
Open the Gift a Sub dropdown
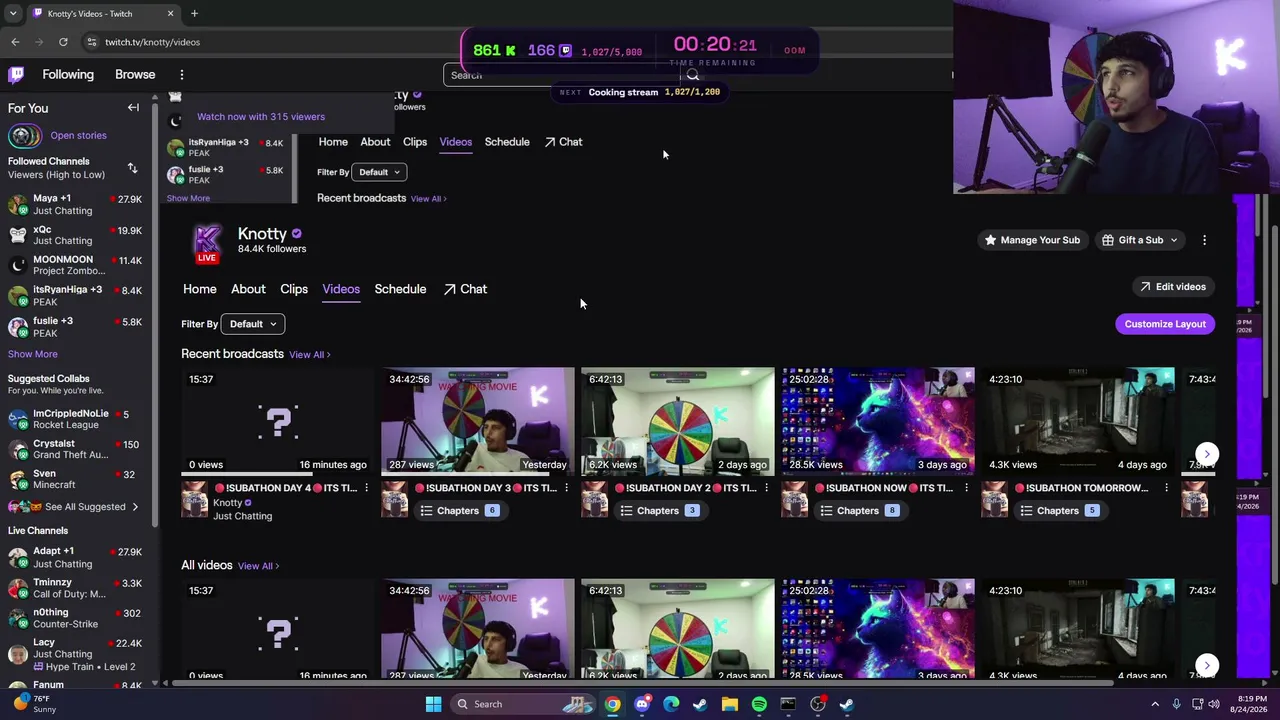[1141, 240]
